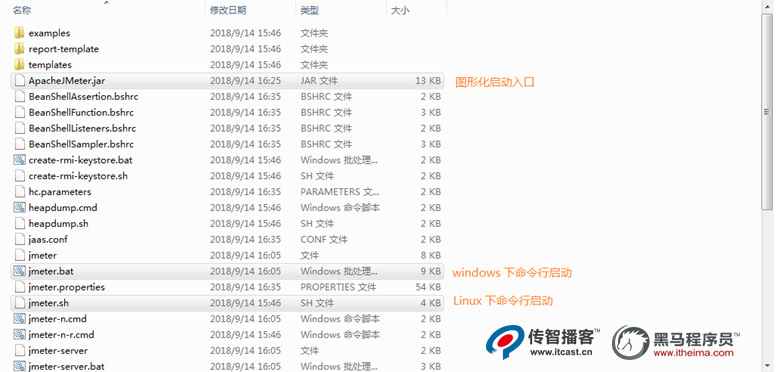The image size is (778, 372).
Task: Click the jmeter-server file icon
Action: point(19,351)
